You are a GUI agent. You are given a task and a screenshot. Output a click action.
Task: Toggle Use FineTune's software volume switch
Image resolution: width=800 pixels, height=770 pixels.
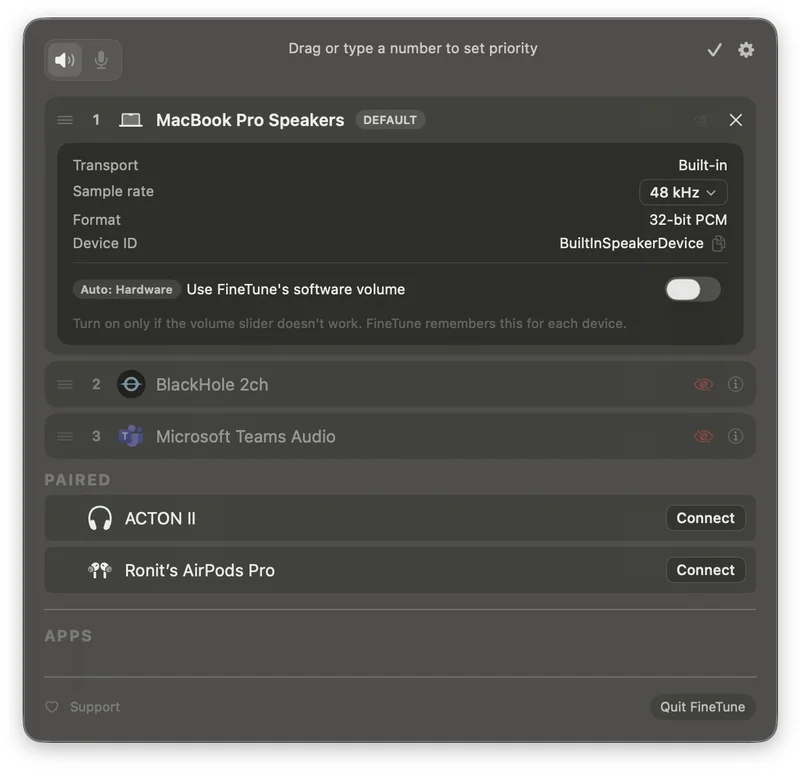point(692,289)
